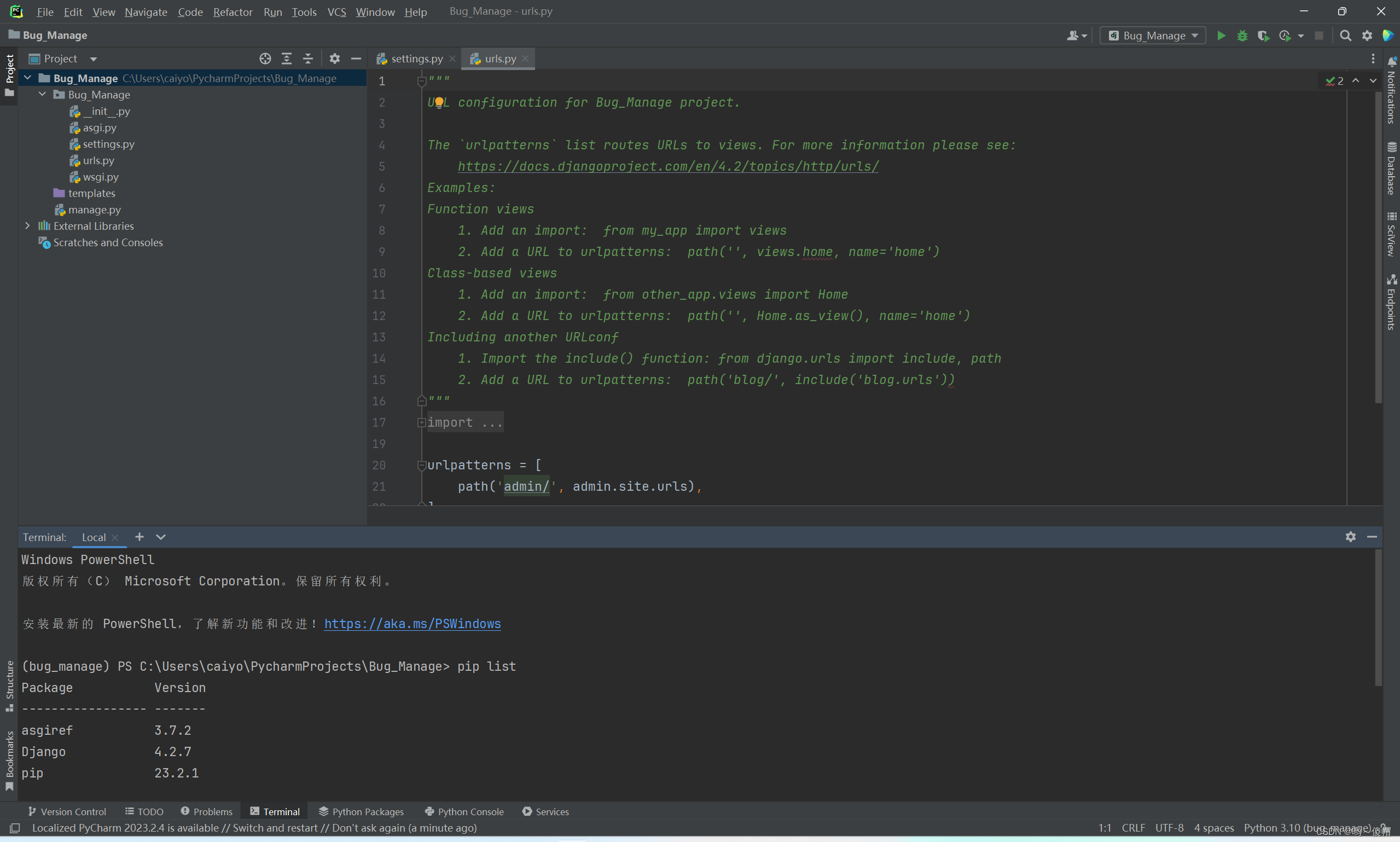Add new terminal tab plus icon

tap(139, 537)
